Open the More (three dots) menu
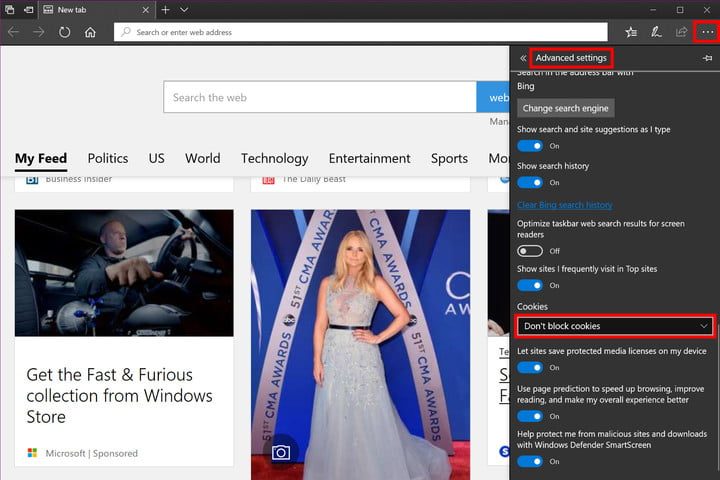The width and height of the screenshot is (720, 480). [708, 32]
